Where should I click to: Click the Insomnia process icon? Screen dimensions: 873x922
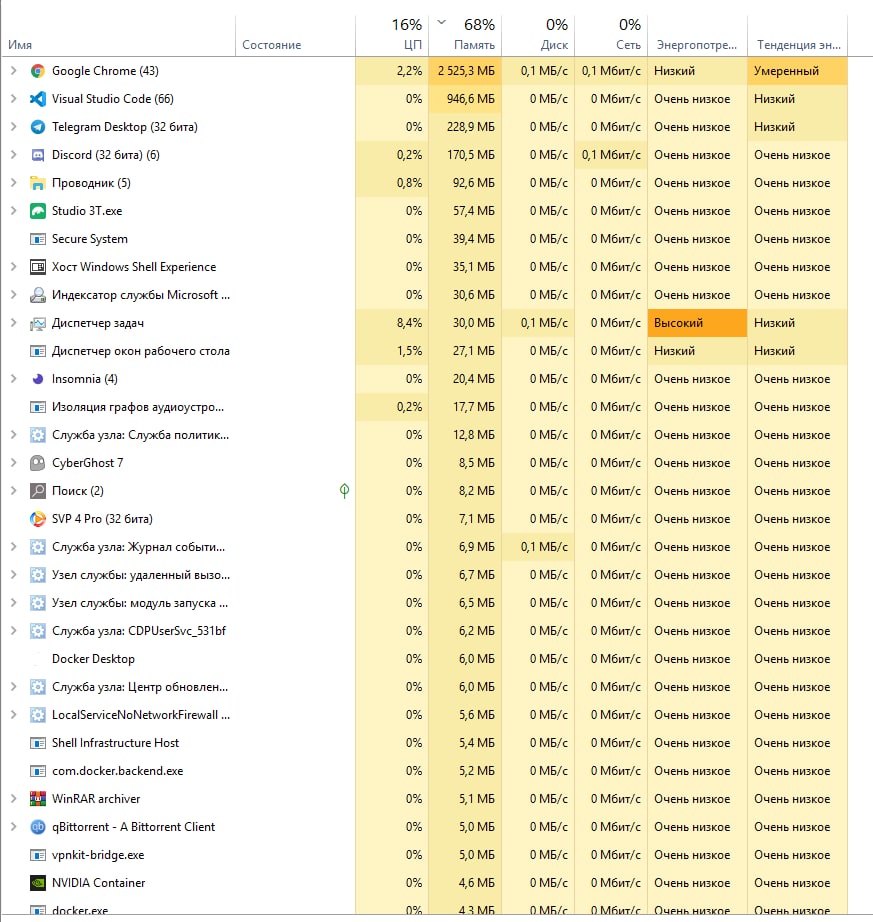click(x=38, y=379)
